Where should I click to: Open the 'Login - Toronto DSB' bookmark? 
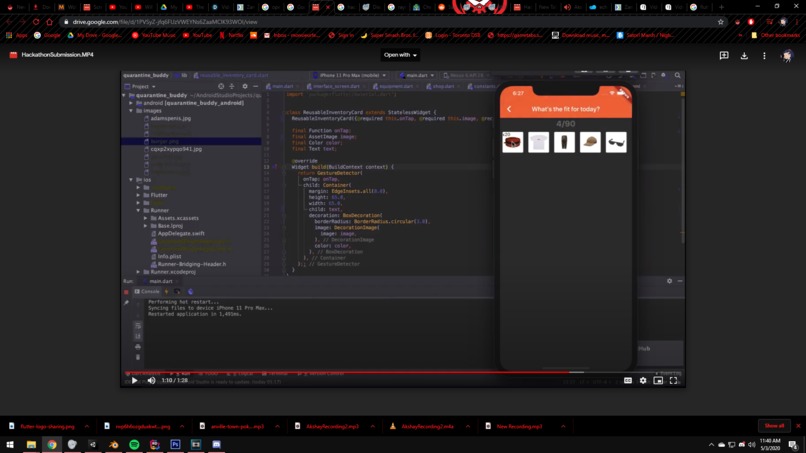tap(452, 35)
